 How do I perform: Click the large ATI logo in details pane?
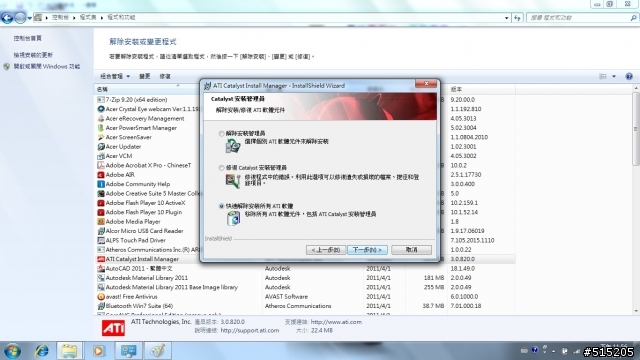coord(113,328)
